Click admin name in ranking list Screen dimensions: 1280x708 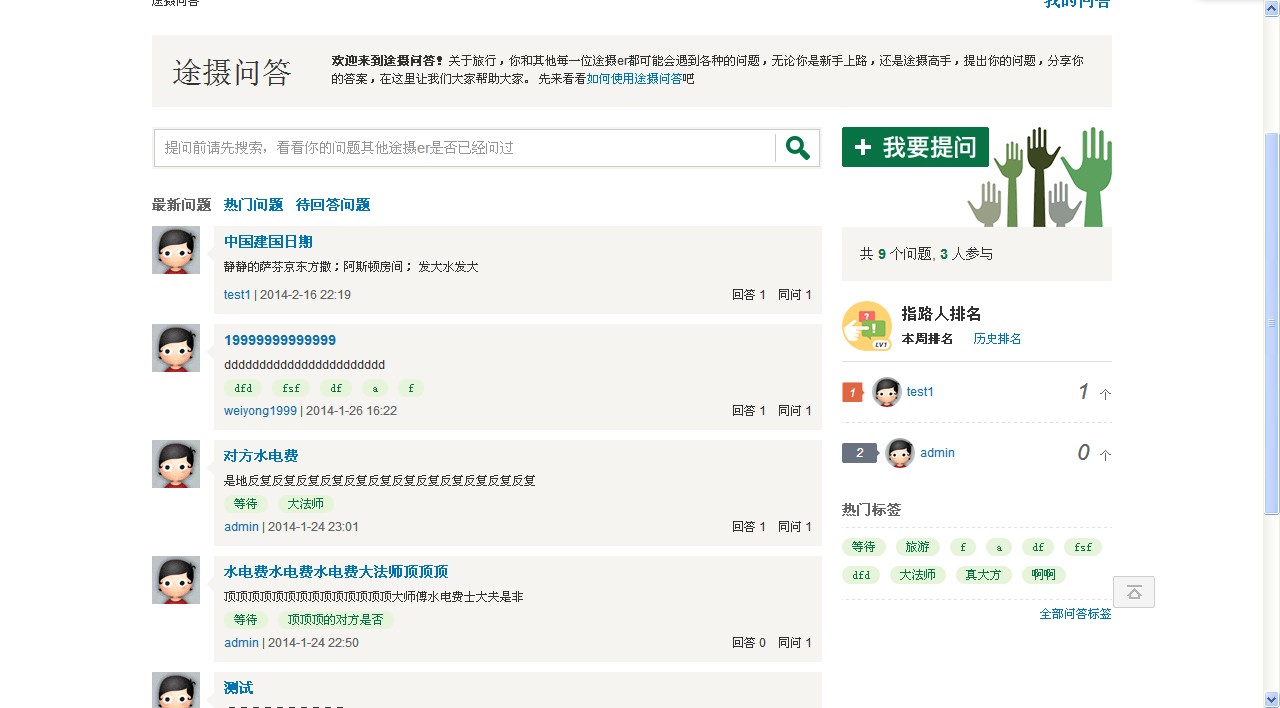(x=938, y=453)
